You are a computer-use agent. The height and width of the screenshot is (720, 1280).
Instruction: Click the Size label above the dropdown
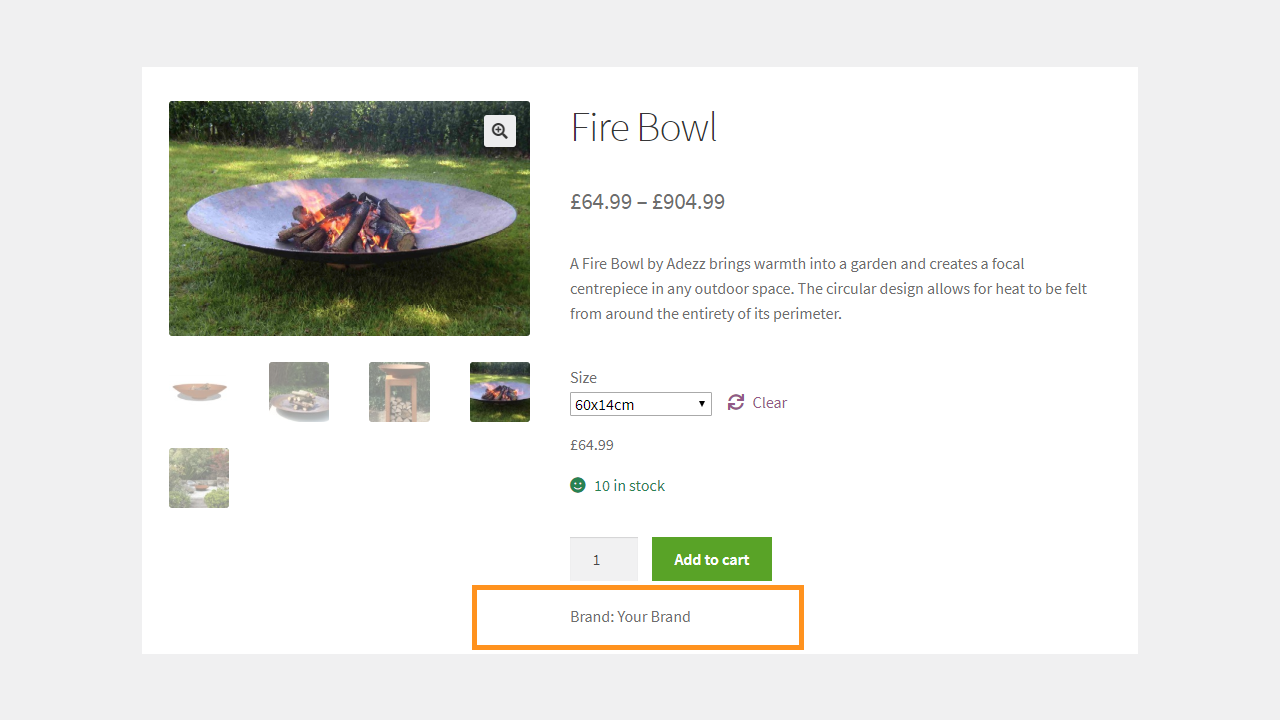[583, 377]
